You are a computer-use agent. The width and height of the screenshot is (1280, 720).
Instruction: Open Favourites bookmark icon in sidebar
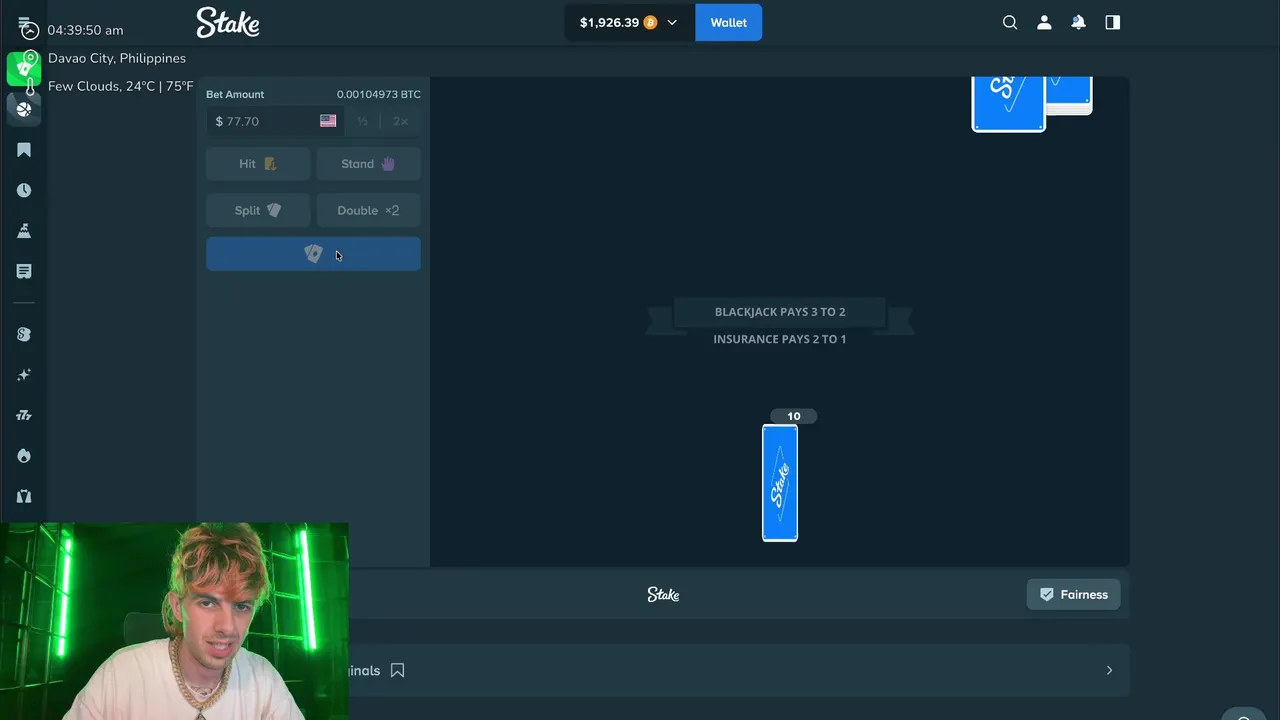[24, 150]
